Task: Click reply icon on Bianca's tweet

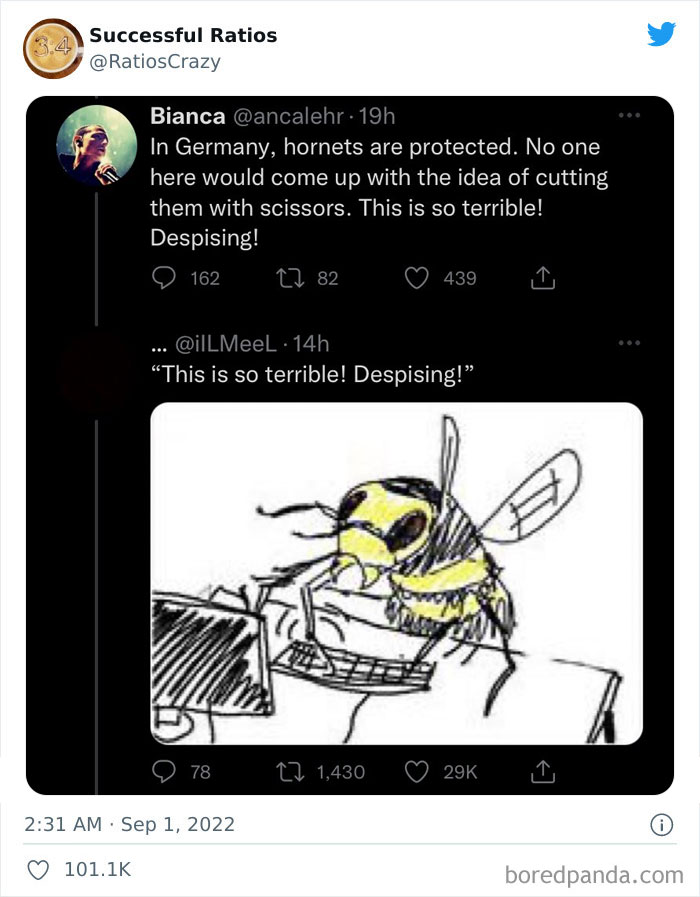Action: point(162,278)
